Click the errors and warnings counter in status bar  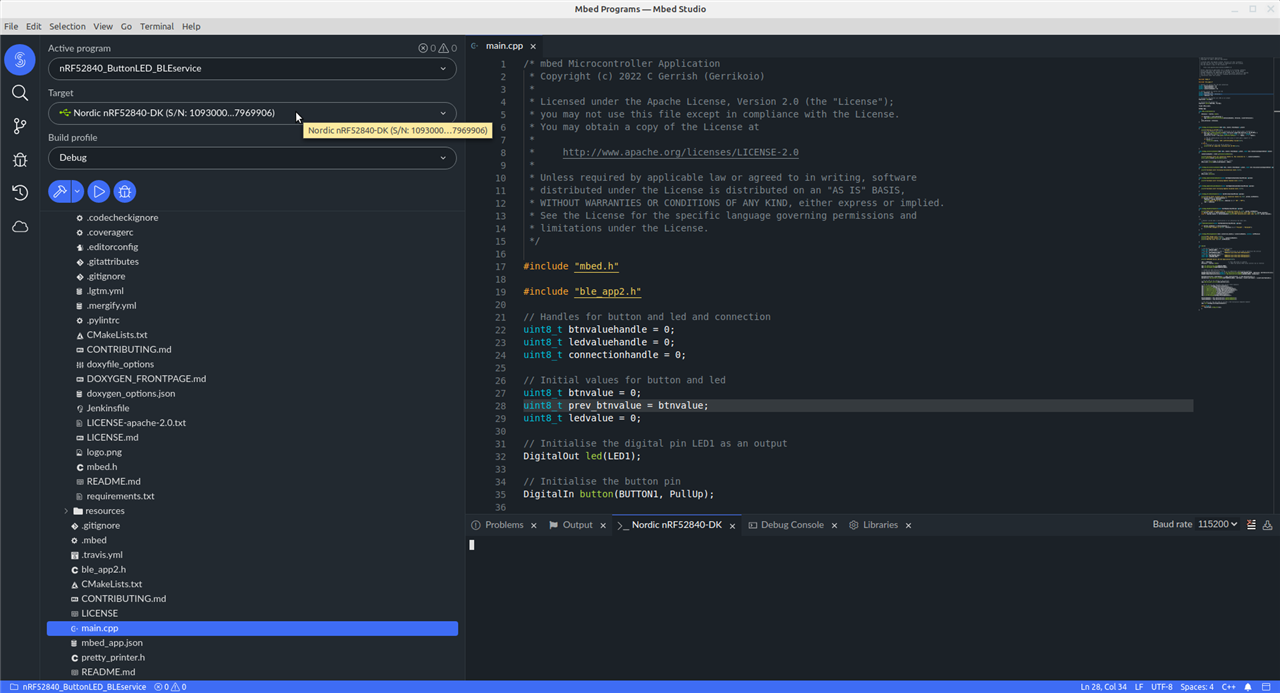tap(170, 687)
